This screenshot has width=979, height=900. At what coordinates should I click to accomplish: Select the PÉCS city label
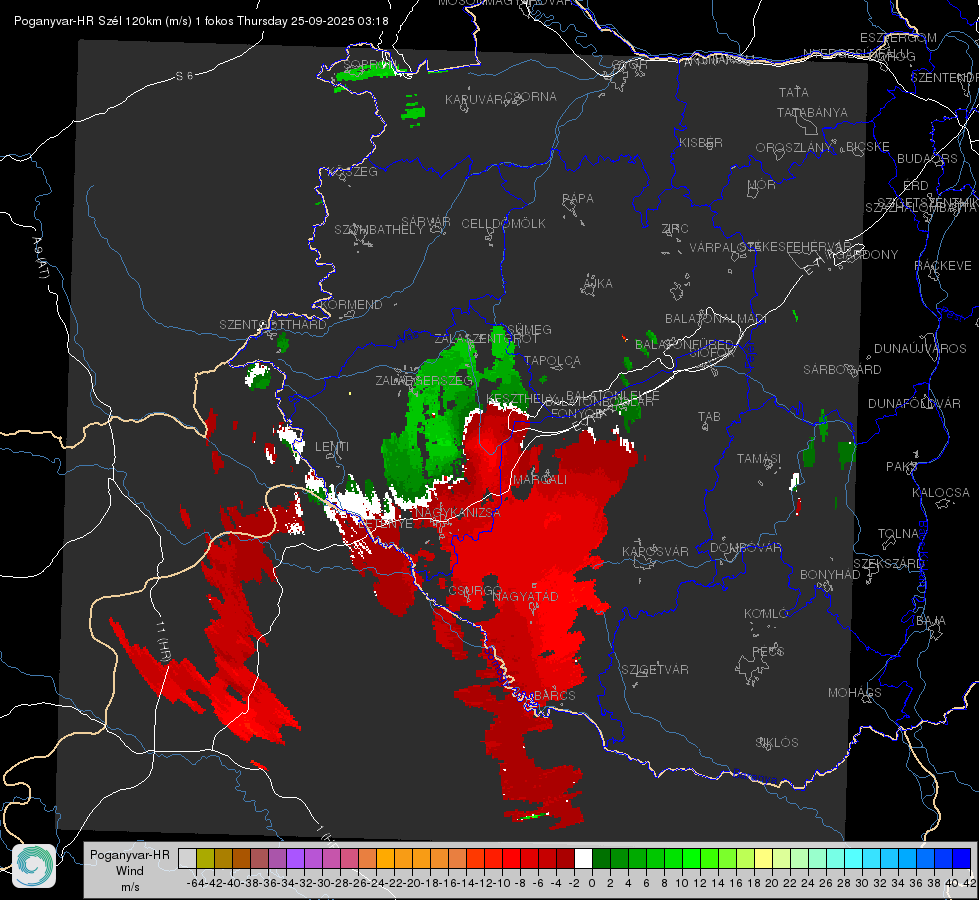pos(768,651)
